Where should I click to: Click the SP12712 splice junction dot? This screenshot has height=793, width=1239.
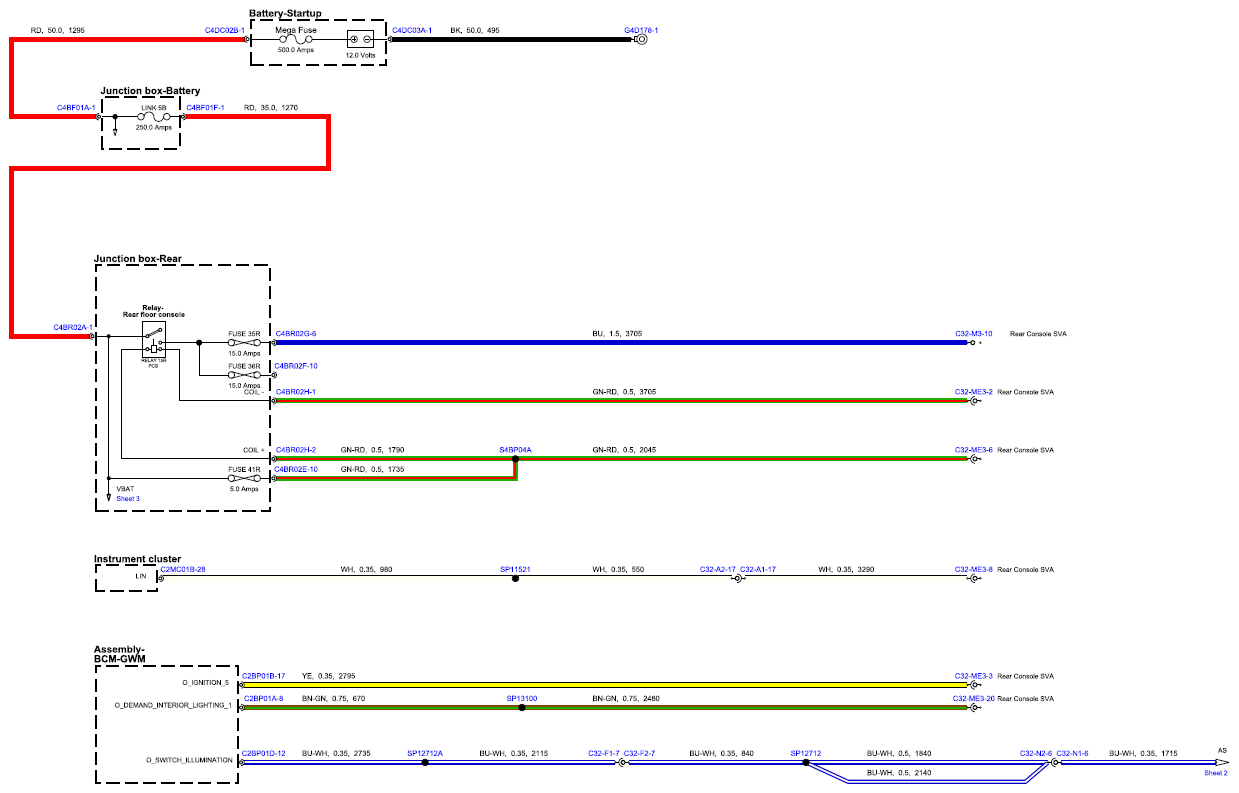806,762
